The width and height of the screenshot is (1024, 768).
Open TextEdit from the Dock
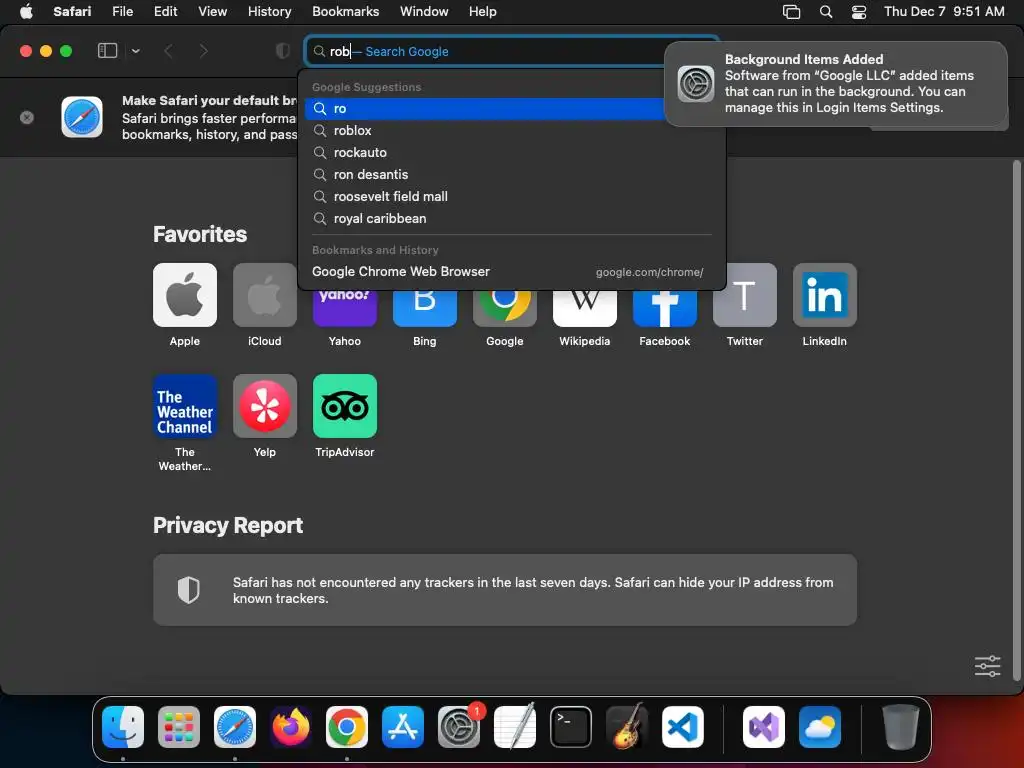515,726
